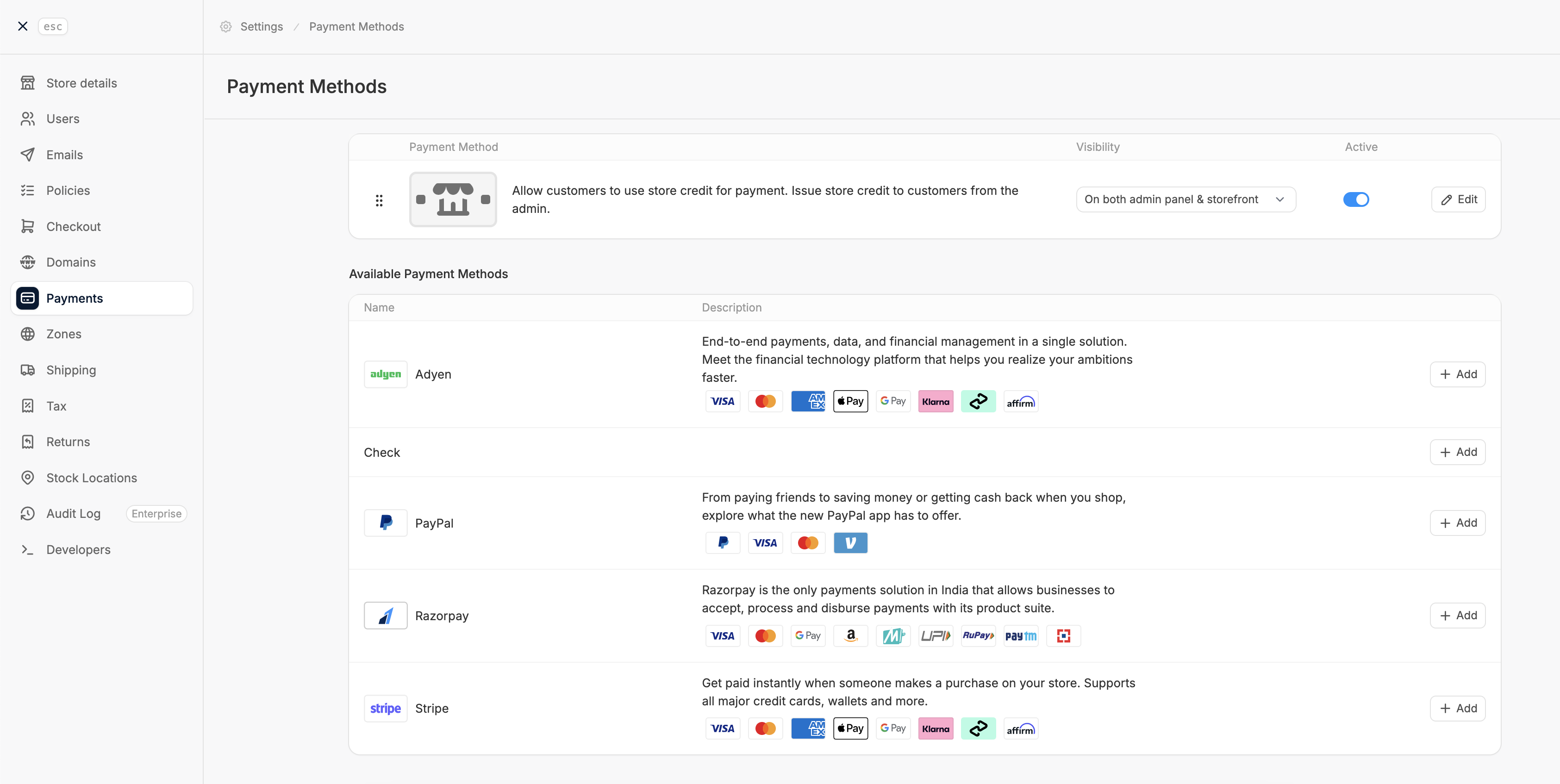Screen dimensions: 1560x784
Task: Click the drag handle for store credit row
Action: coord(379,200)
